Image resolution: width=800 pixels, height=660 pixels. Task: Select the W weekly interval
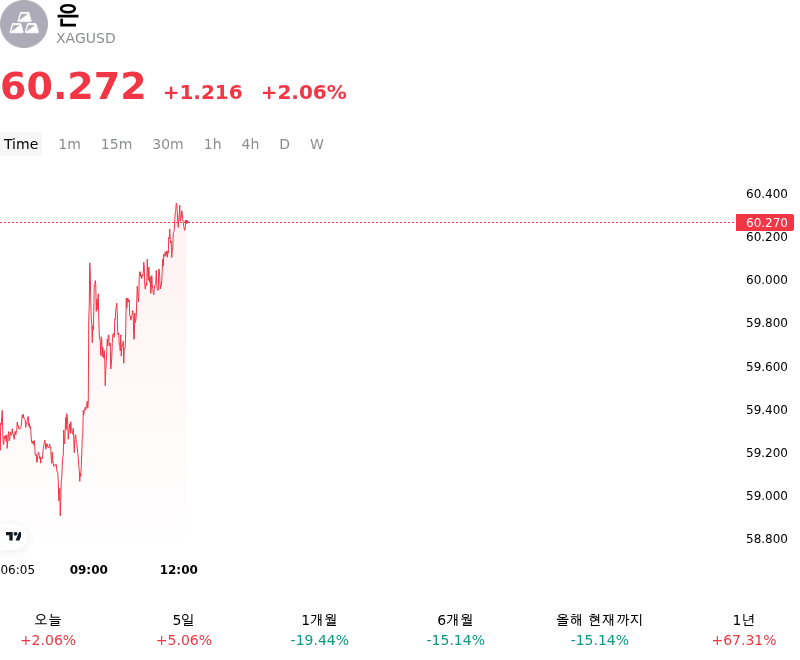coord(316,144)
